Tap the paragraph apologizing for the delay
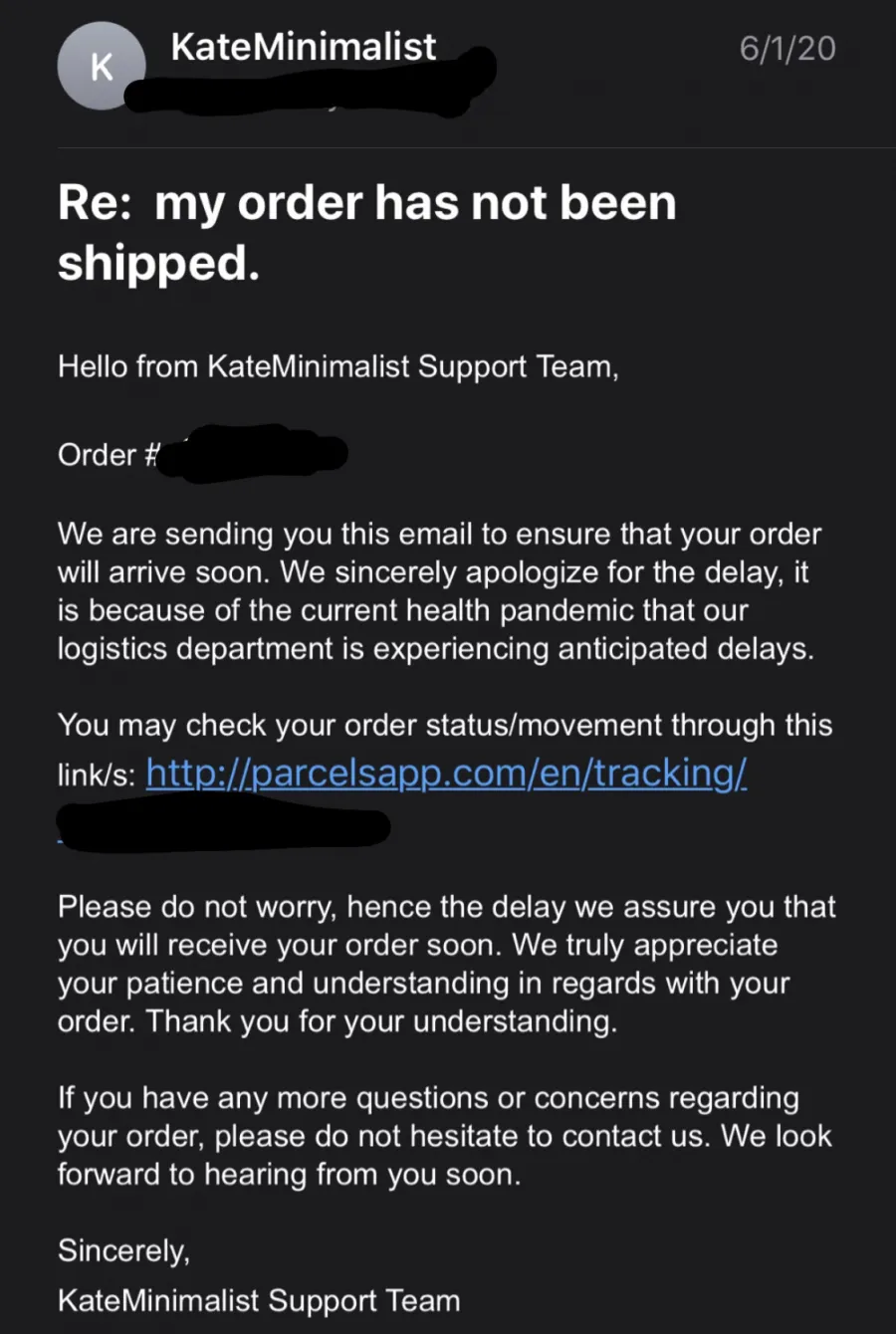 pos(439,591)
